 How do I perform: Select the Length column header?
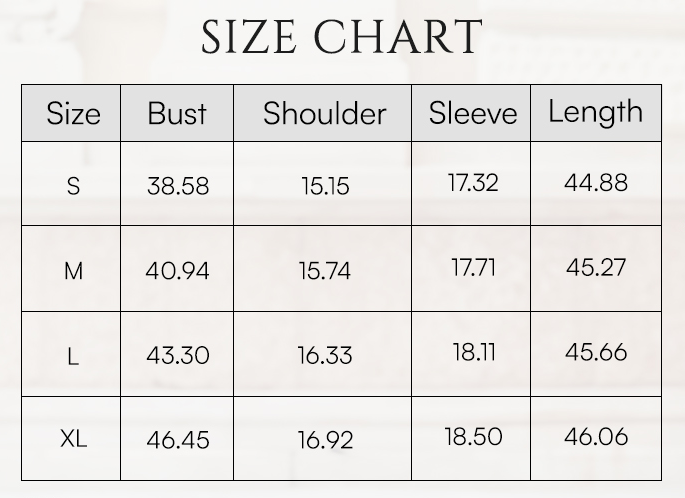(595, 111)
